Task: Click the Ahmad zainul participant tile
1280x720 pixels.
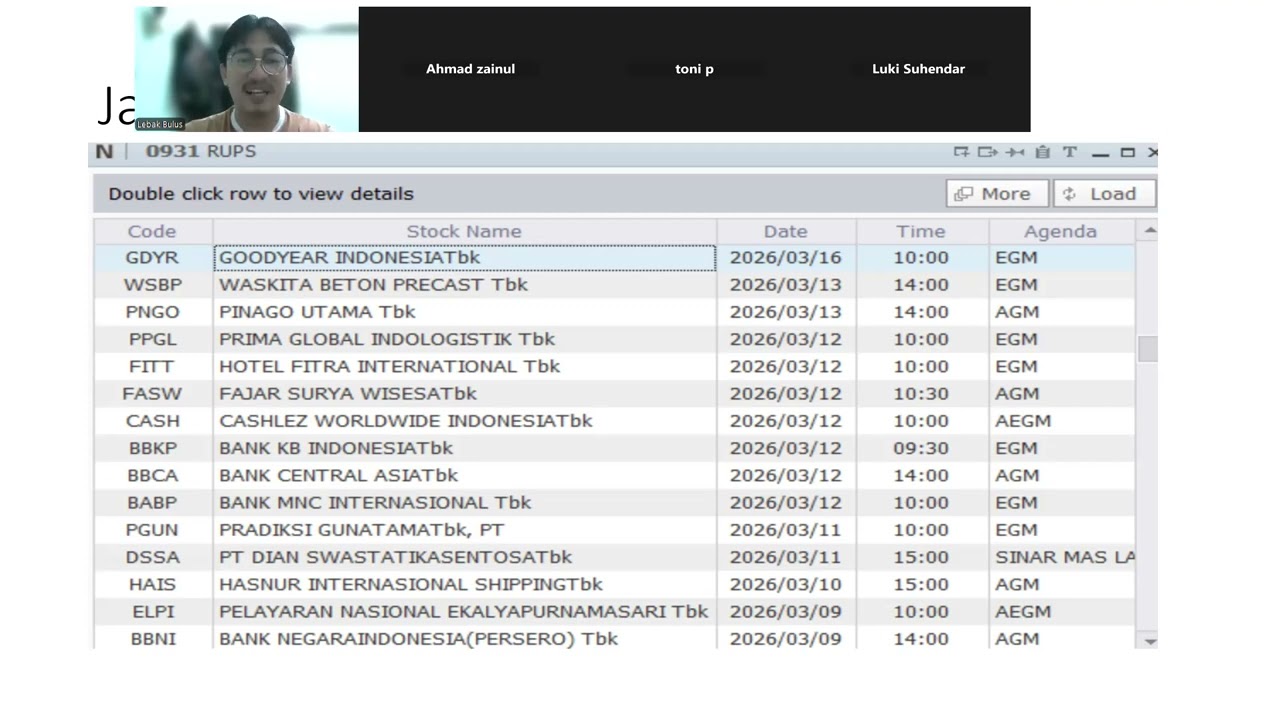Action: point(471,69)
